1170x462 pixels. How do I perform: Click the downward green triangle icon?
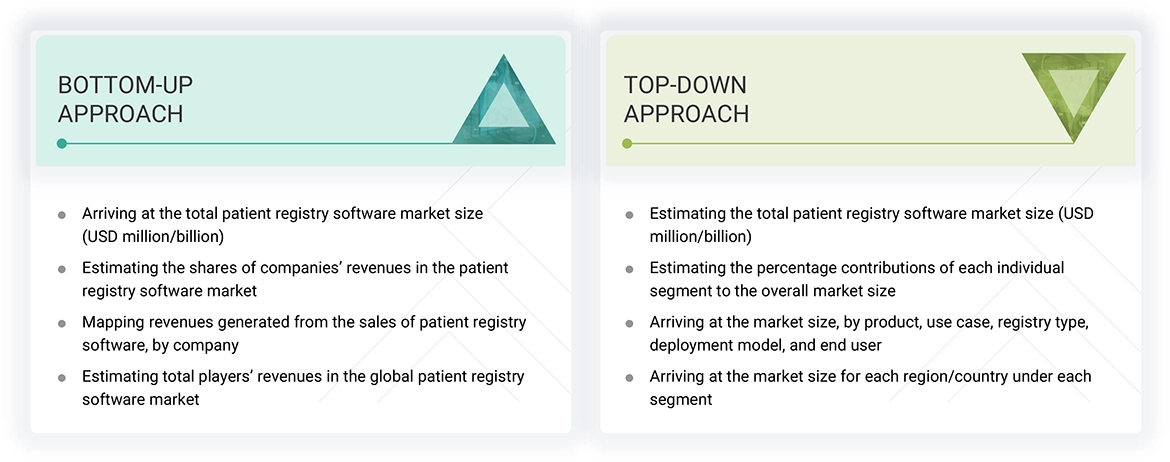[1073, 94]
